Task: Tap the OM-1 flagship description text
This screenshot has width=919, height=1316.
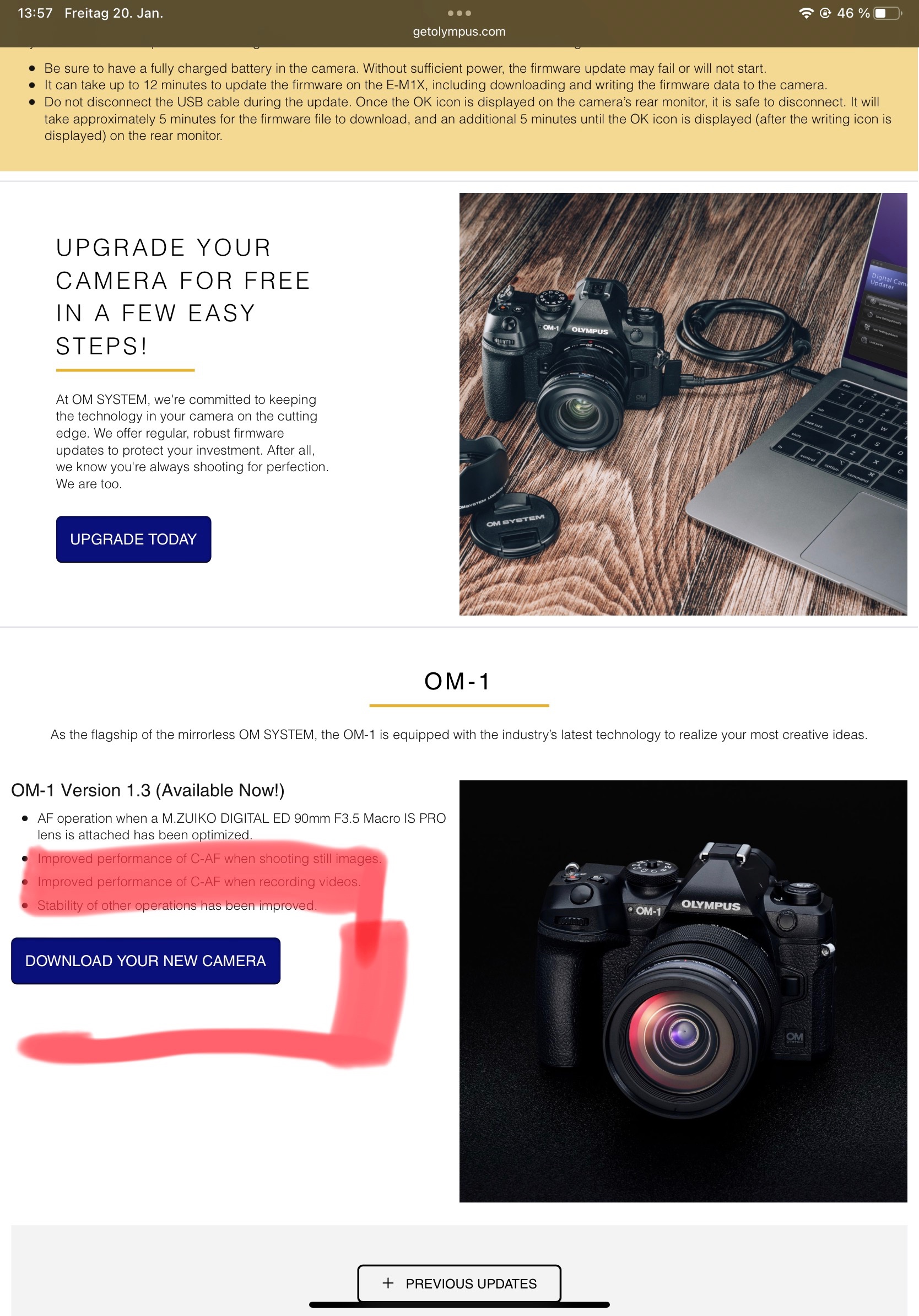Action: [x=459, y=734]
